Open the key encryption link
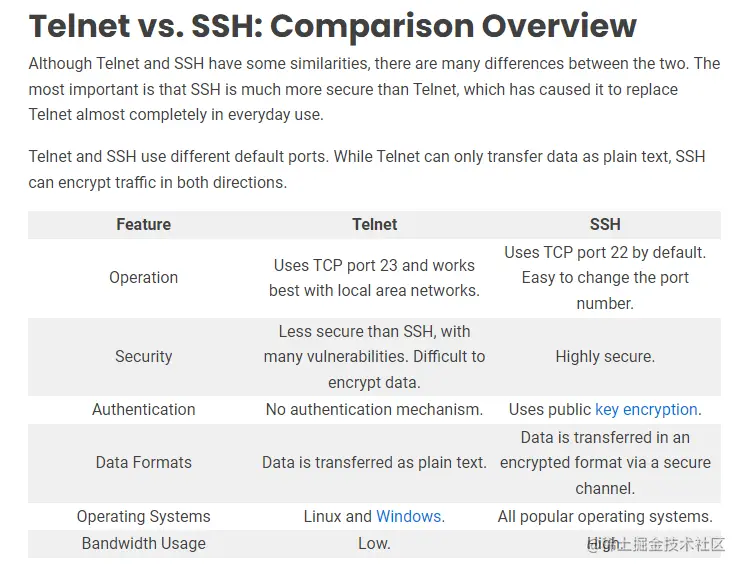Viewport: 742px width, 570px height. click(648, 409)
